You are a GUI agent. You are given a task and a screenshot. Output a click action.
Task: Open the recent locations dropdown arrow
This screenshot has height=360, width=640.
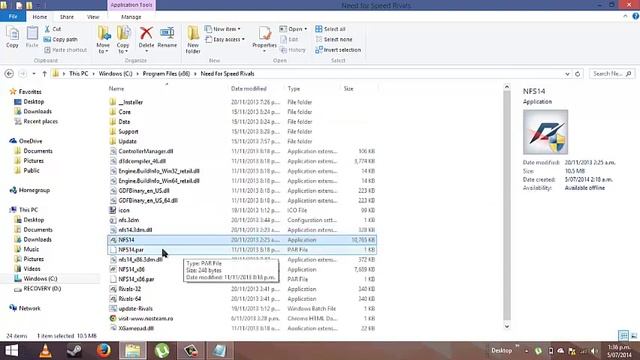[x=34, y=74]
